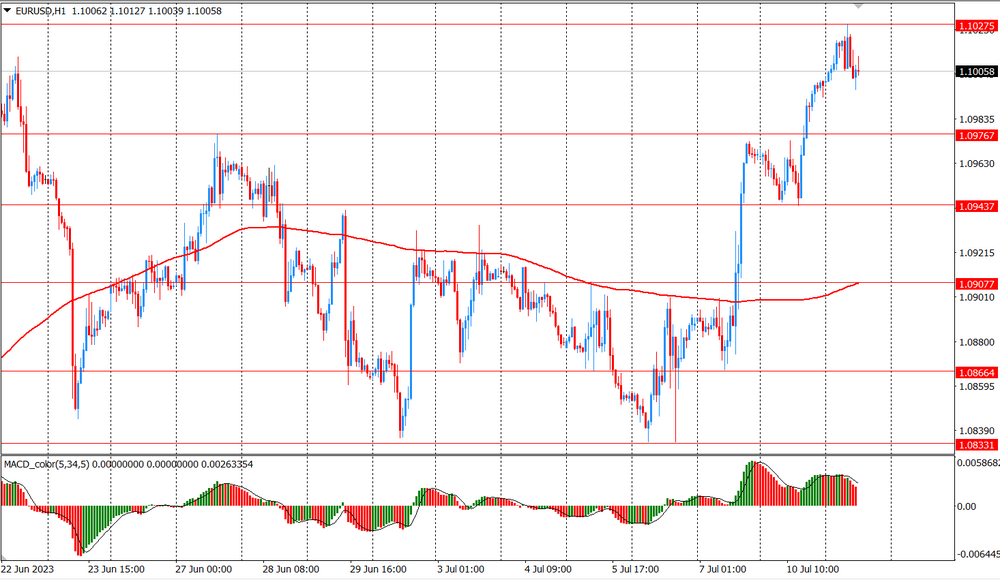This screenshot has height=580, width=1000.
Task: Click the black triangle before EURUSD,H1
Action: pyautogui.click(x=7, y=11)
